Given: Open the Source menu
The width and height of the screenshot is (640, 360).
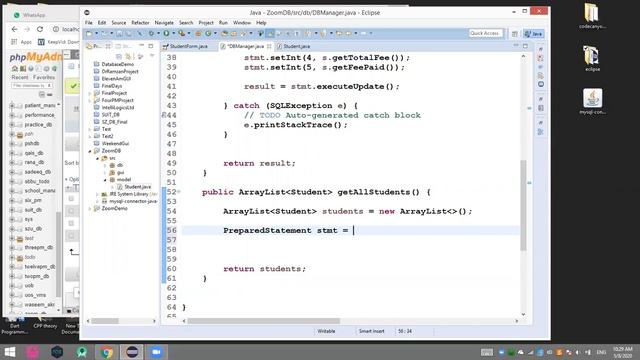Looking at the screenshot, I should pos(118,23).
